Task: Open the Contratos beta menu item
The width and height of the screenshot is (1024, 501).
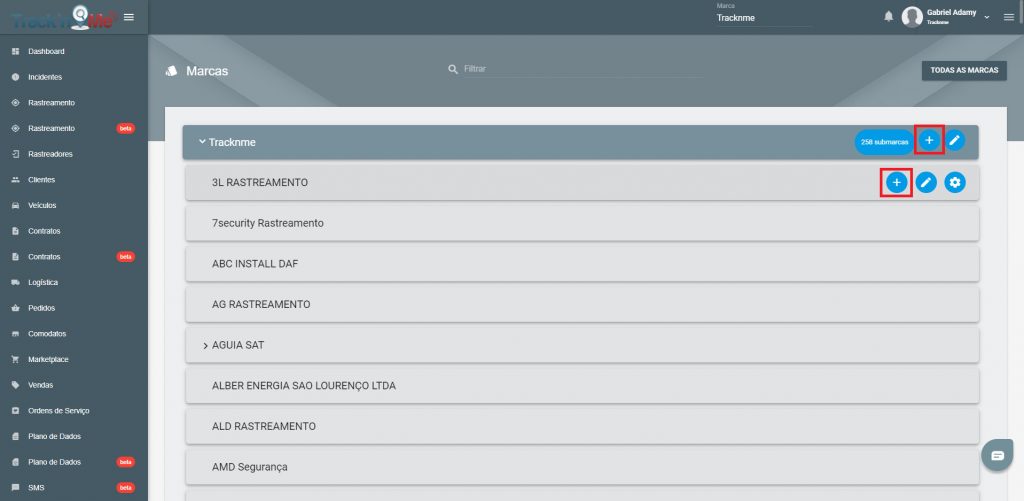Action: point(74,257)
